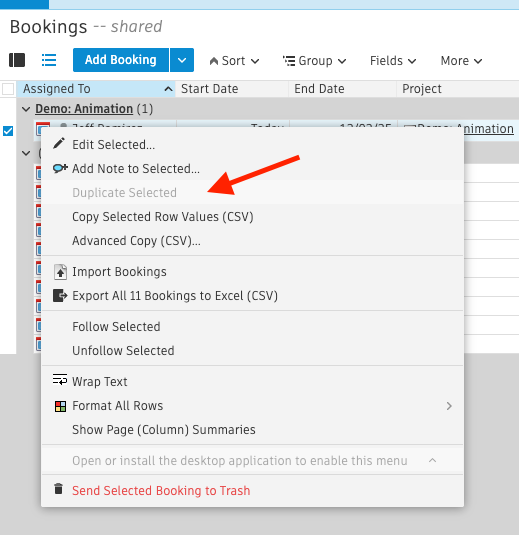
Task: Choose Edit Selected... from the menu
Action: click(x=252, y=144)
